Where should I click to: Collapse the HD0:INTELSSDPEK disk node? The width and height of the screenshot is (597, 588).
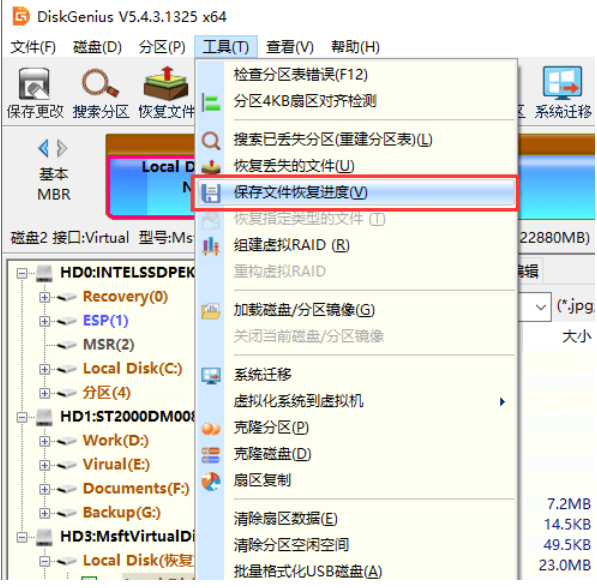[22, 273]
